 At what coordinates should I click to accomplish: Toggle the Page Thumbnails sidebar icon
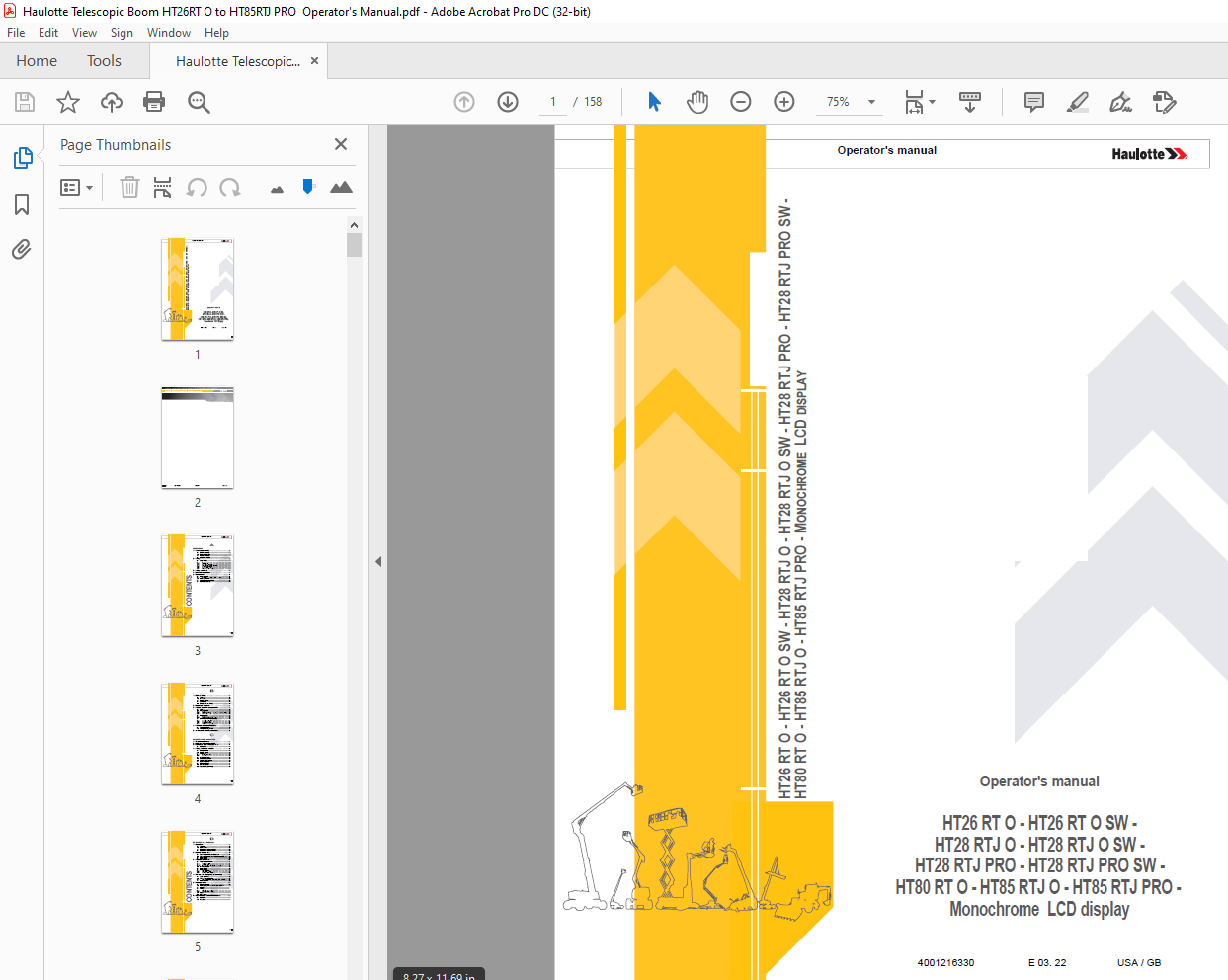pos(22,158)
